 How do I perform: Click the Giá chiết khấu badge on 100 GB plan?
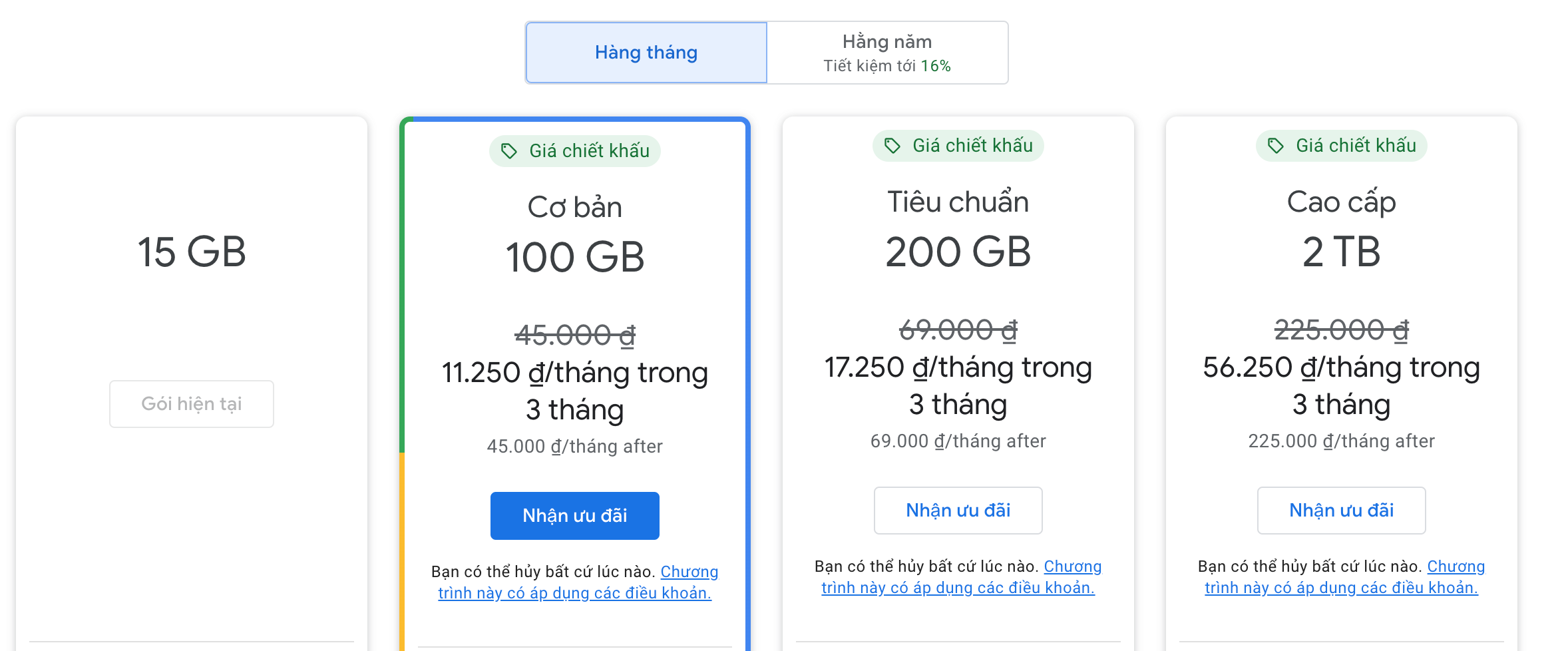tap(589, 151)
